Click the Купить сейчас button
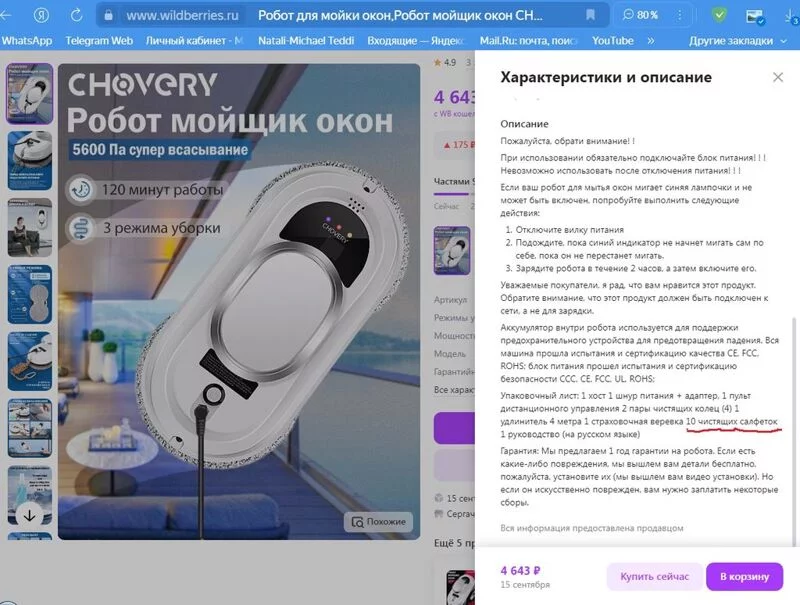This screenshot has height=605, width=800. 654,576
